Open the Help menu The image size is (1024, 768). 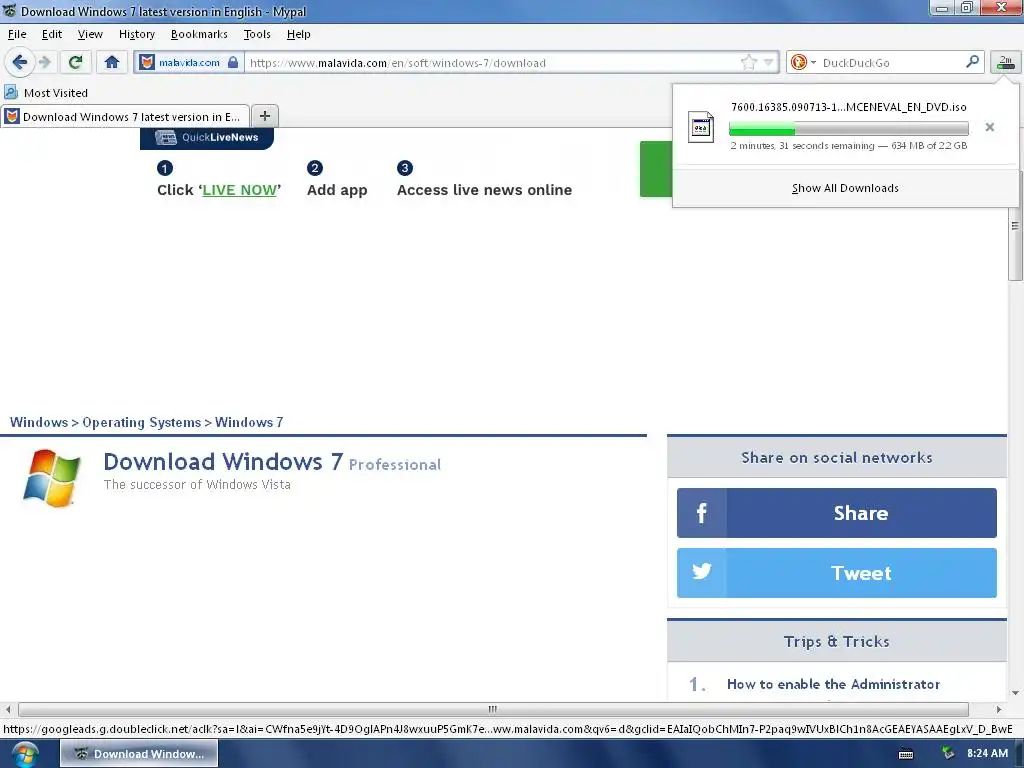click(298, 35)
